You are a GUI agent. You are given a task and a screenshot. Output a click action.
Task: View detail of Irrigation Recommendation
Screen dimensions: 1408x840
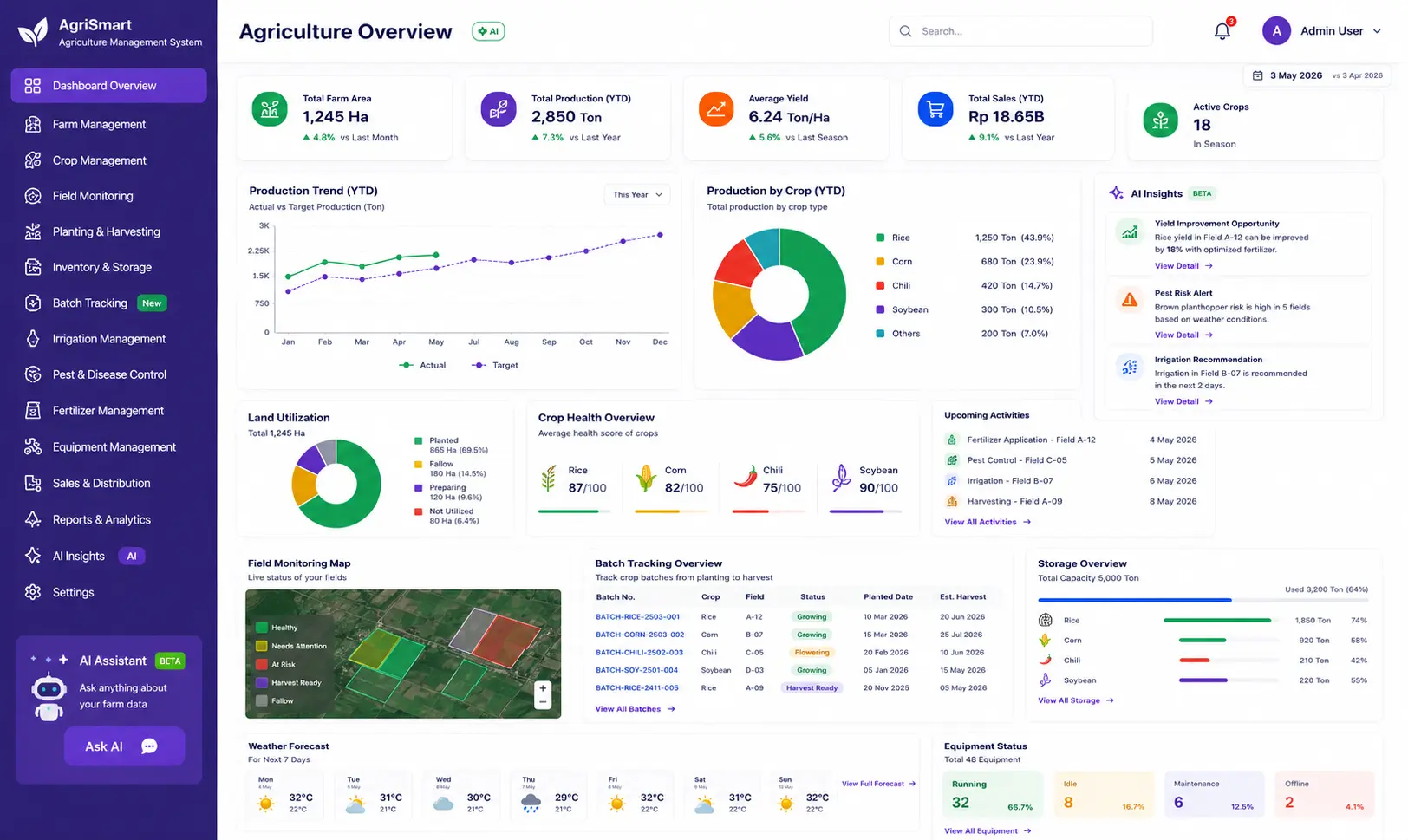point(1183,401)
